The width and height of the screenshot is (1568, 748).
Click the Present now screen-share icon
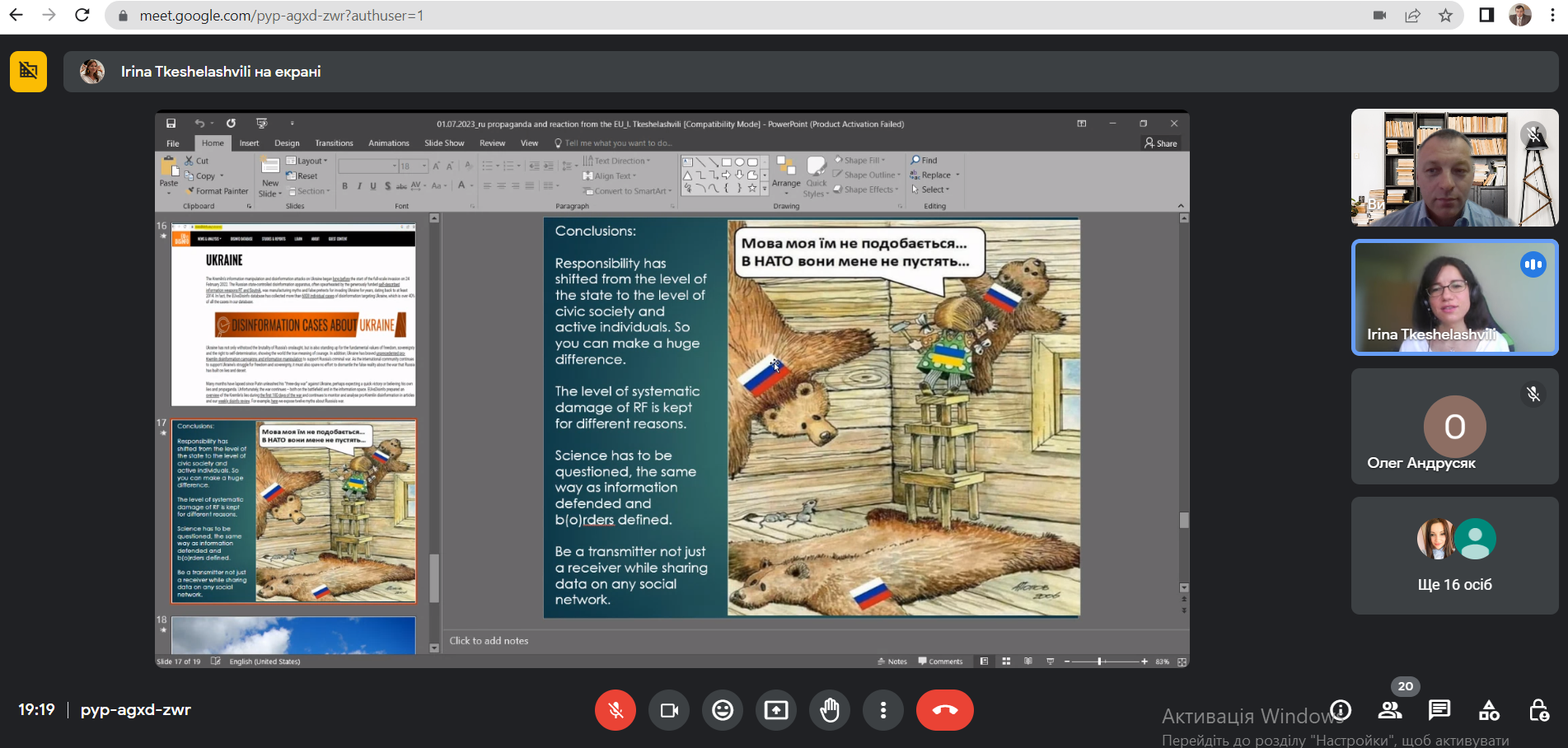[x=775, y=710]
